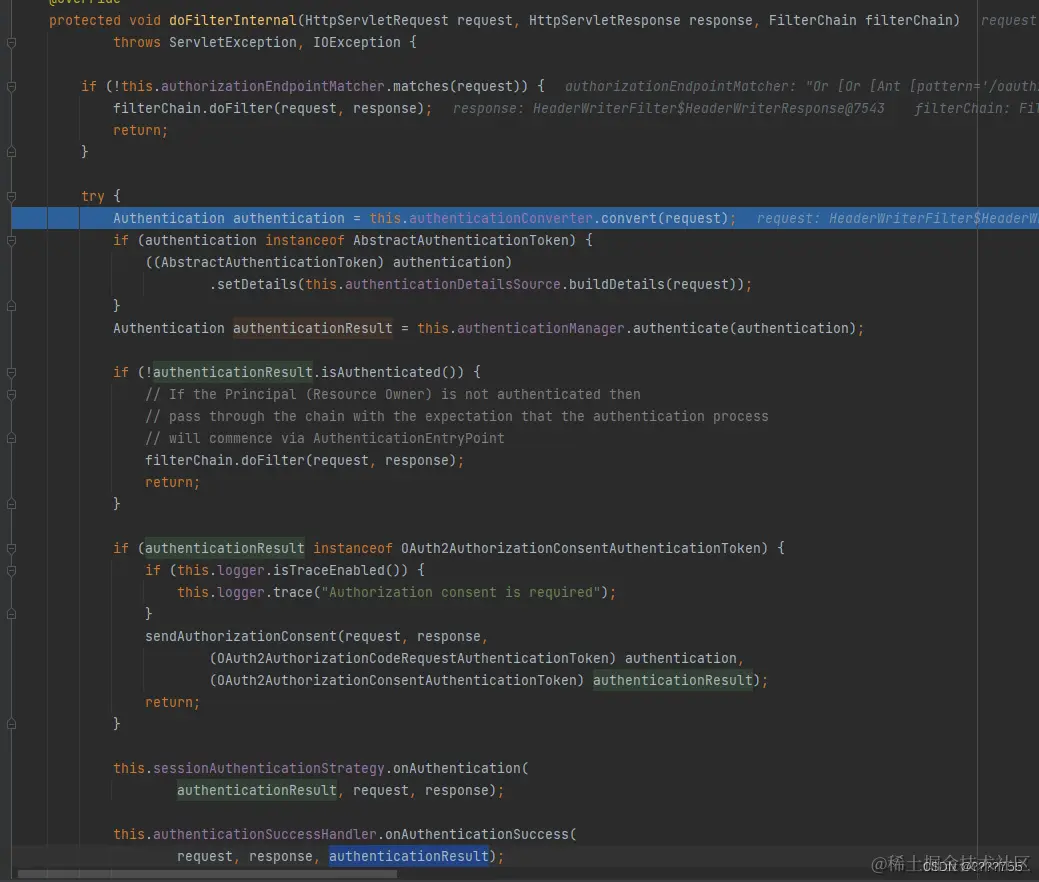Fold the AbstractAuthenticationToken instanceof if block
Viewport: 1039px width, 882px height.
[x=11, y=241]
